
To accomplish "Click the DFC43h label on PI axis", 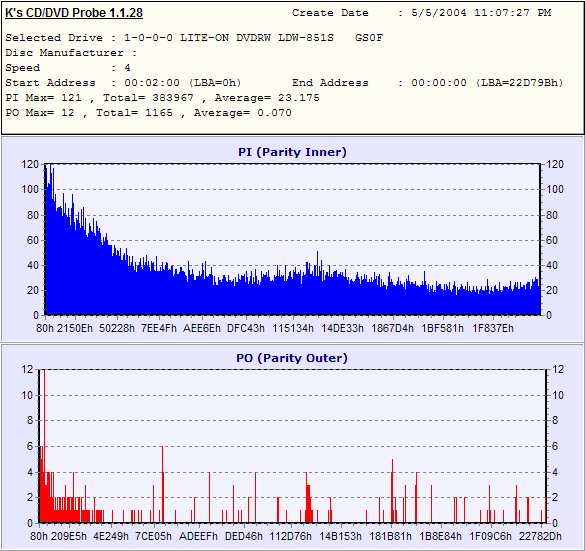I will [x=246, y=328].
